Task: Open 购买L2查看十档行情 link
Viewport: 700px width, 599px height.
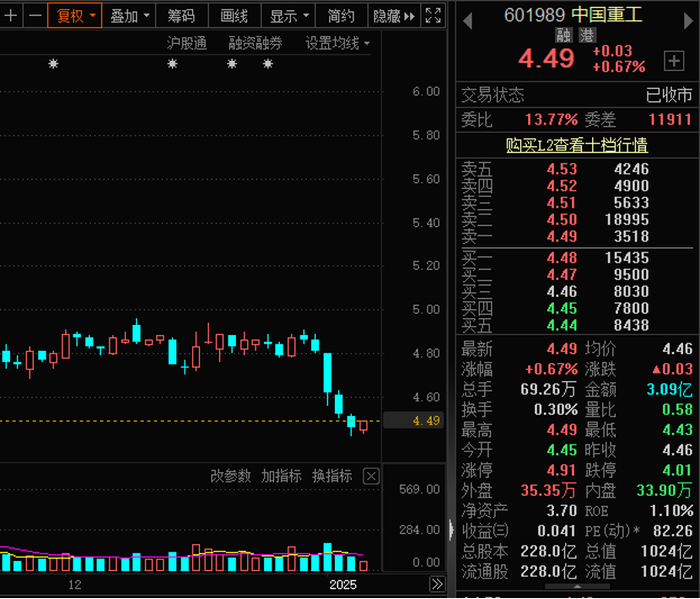Action: tap(577, 145)
